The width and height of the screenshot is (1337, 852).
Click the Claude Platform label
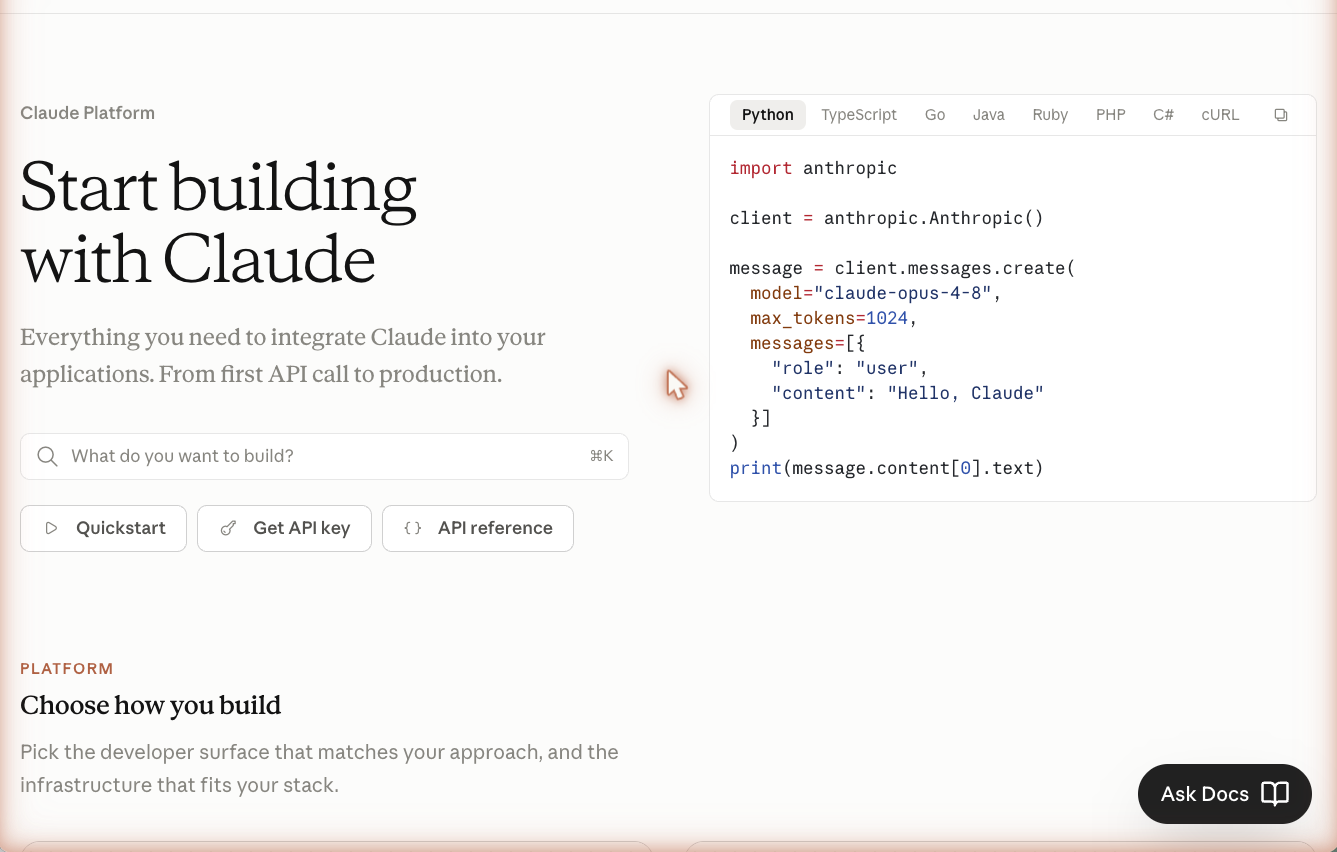pos(88,113)
